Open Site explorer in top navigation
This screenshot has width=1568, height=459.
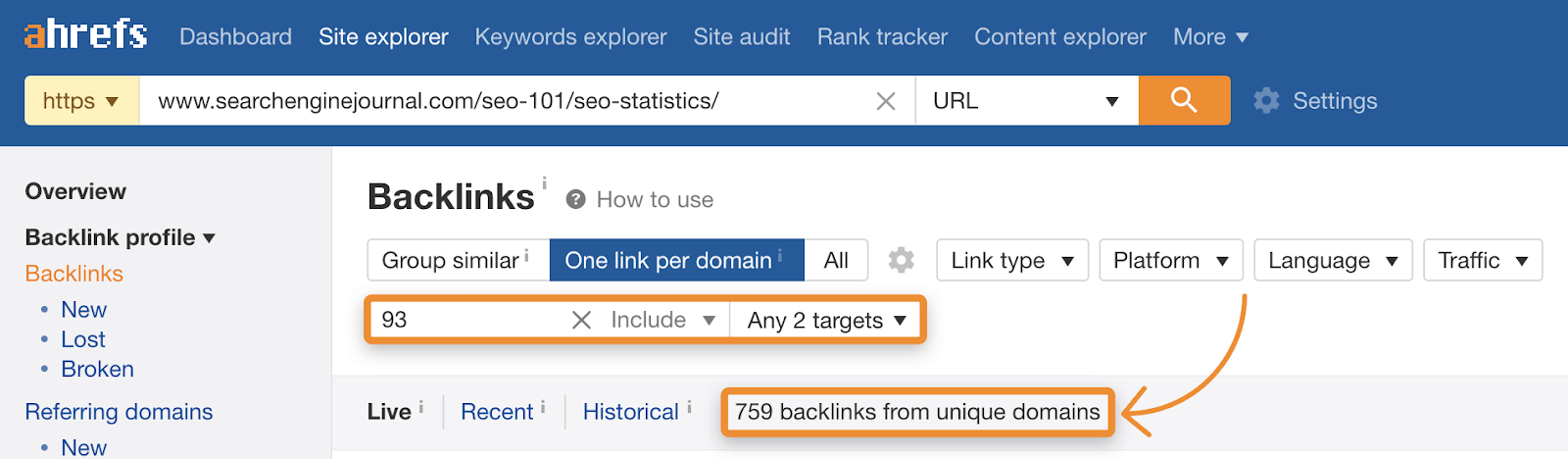click(x=383, y=37)
